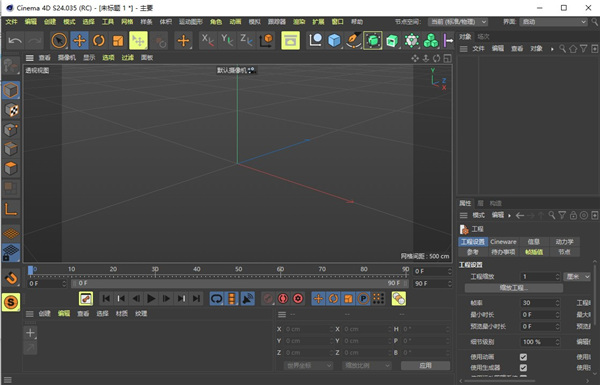
Task: Toggle the 使用生成器 checkbox
Action: [x=523, y=368]
